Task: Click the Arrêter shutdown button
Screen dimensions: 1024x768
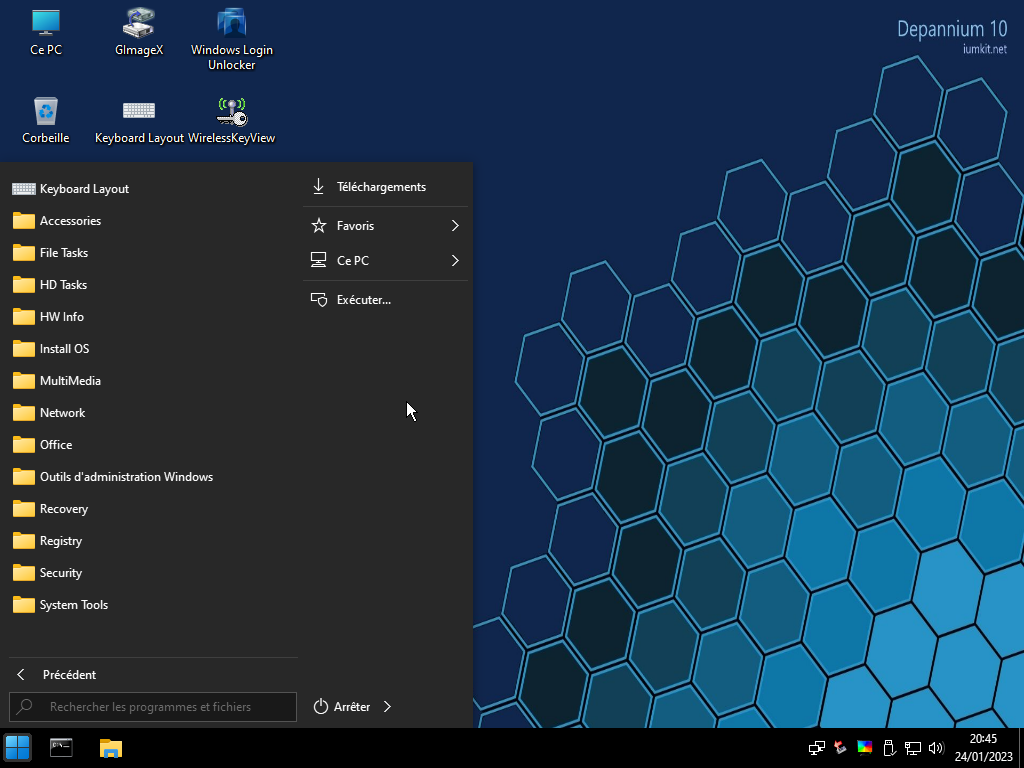Action: click(342, 707)
